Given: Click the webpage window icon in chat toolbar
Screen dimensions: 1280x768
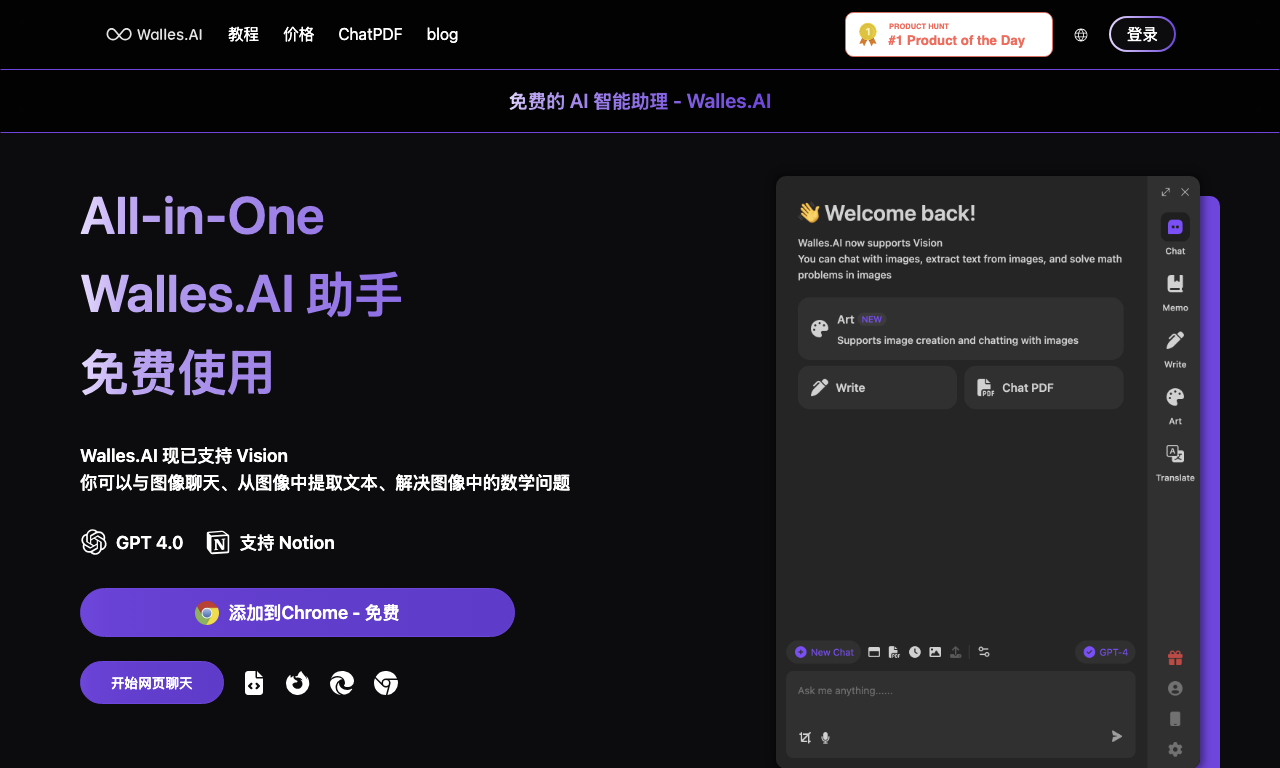Looking at the screenshot, I should pos(874,652).
